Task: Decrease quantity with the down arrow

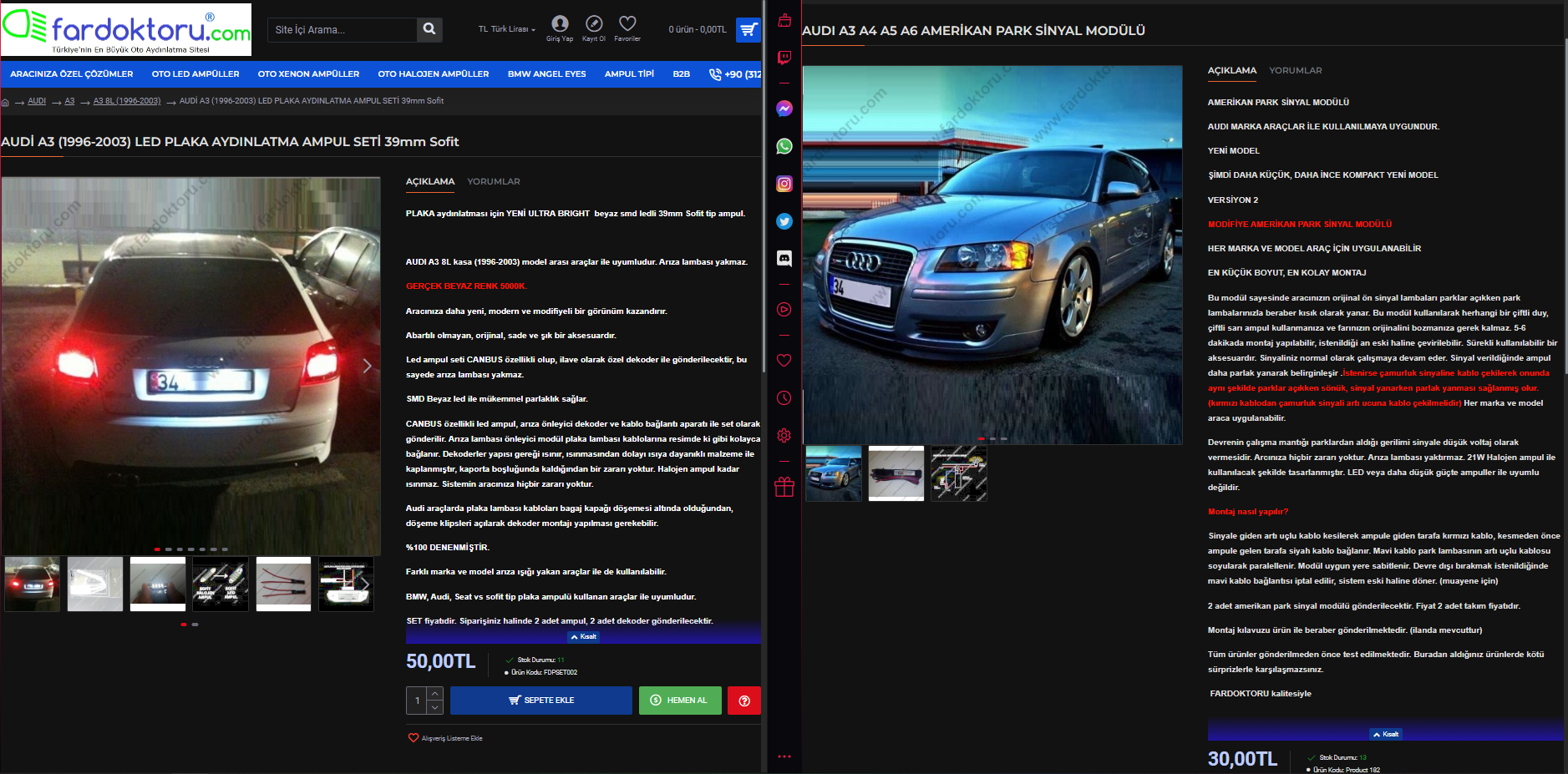Action: point(435,707)
